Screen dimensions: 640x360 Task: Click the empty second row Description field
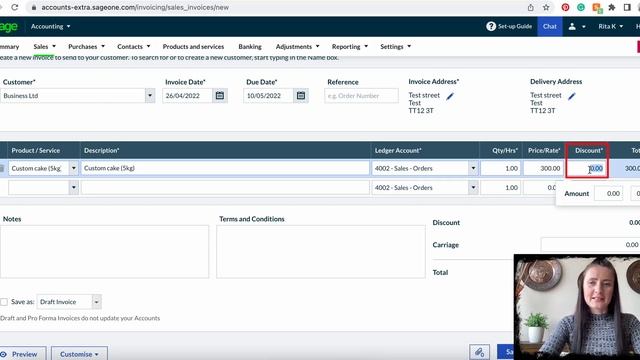click(225, 188)
